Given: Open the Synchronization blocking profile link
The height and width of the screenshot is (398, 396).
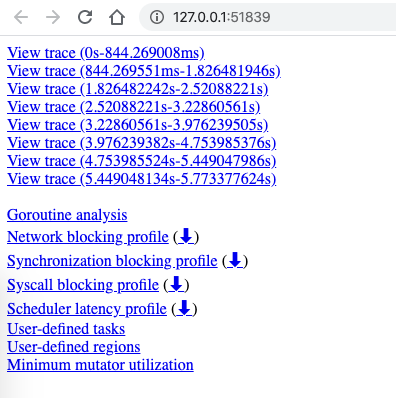Looking at the screenshot, I should (112, 261).
